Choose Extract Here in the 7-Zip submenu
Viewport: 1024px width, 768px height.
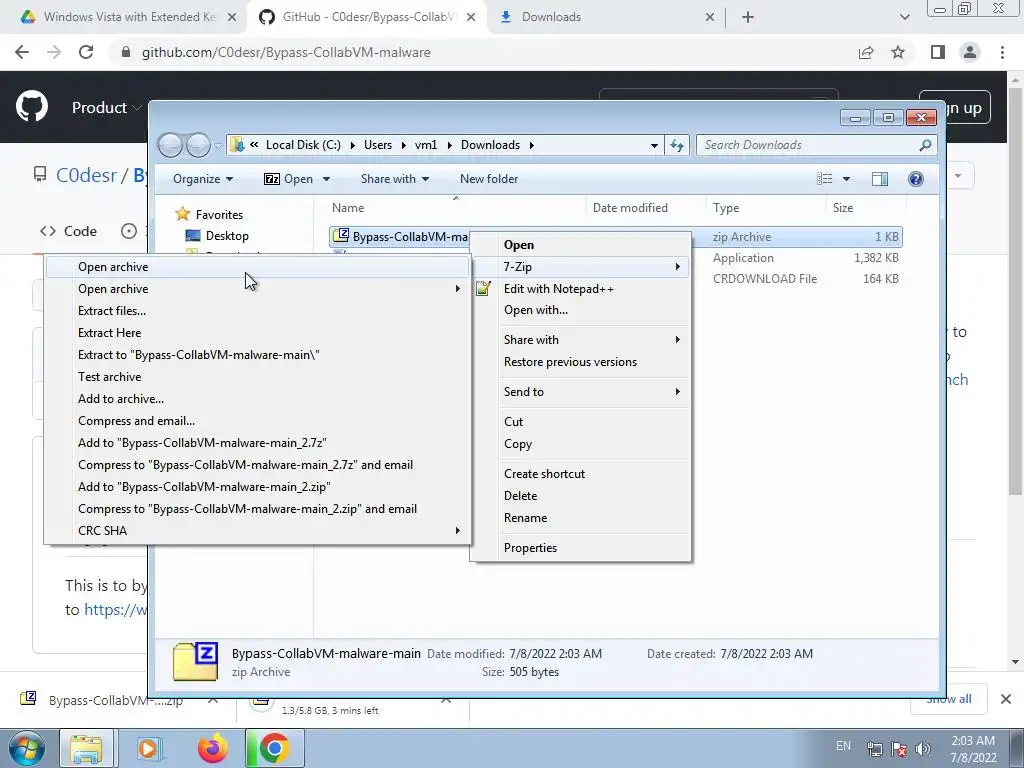(x=257, y=333)
